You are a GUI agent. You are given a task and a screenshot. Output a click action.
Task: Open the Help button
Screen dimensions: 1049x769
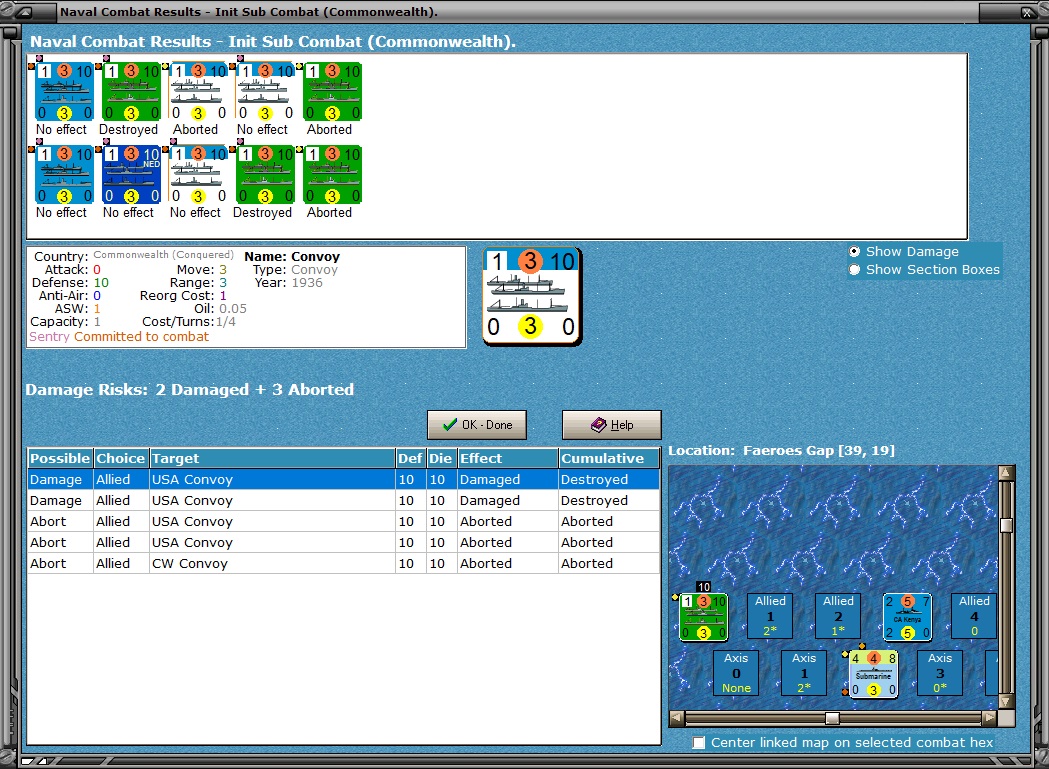pos(611,425)
